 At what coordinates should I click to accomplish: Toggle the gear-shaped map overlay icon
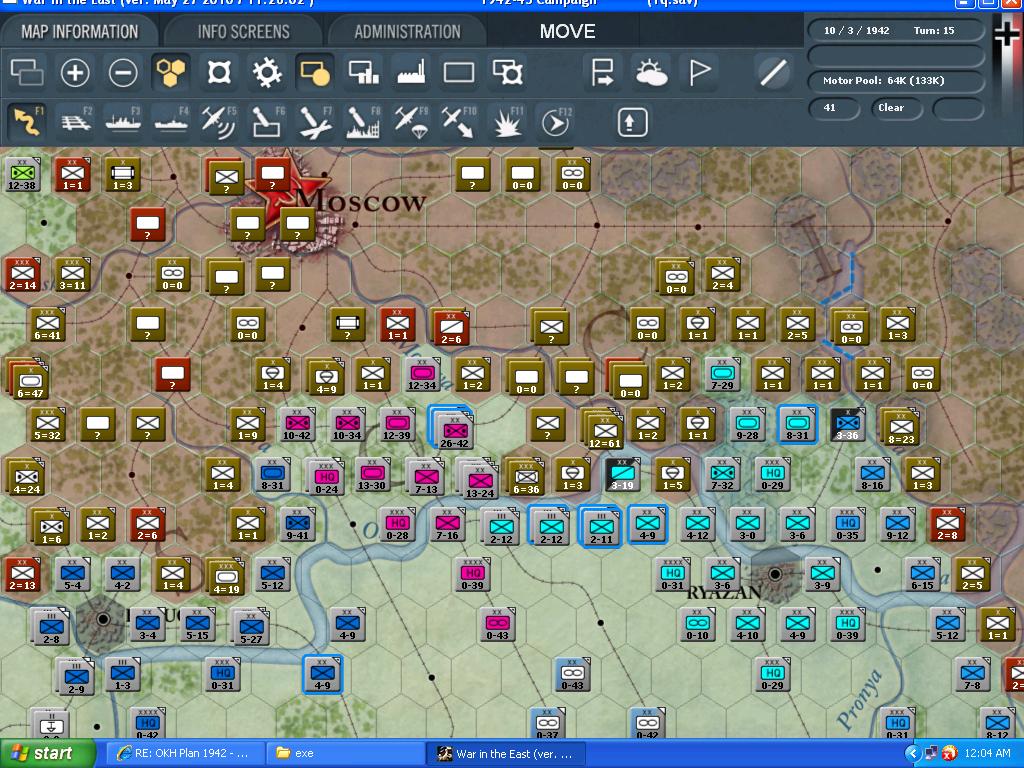(267, 72)
